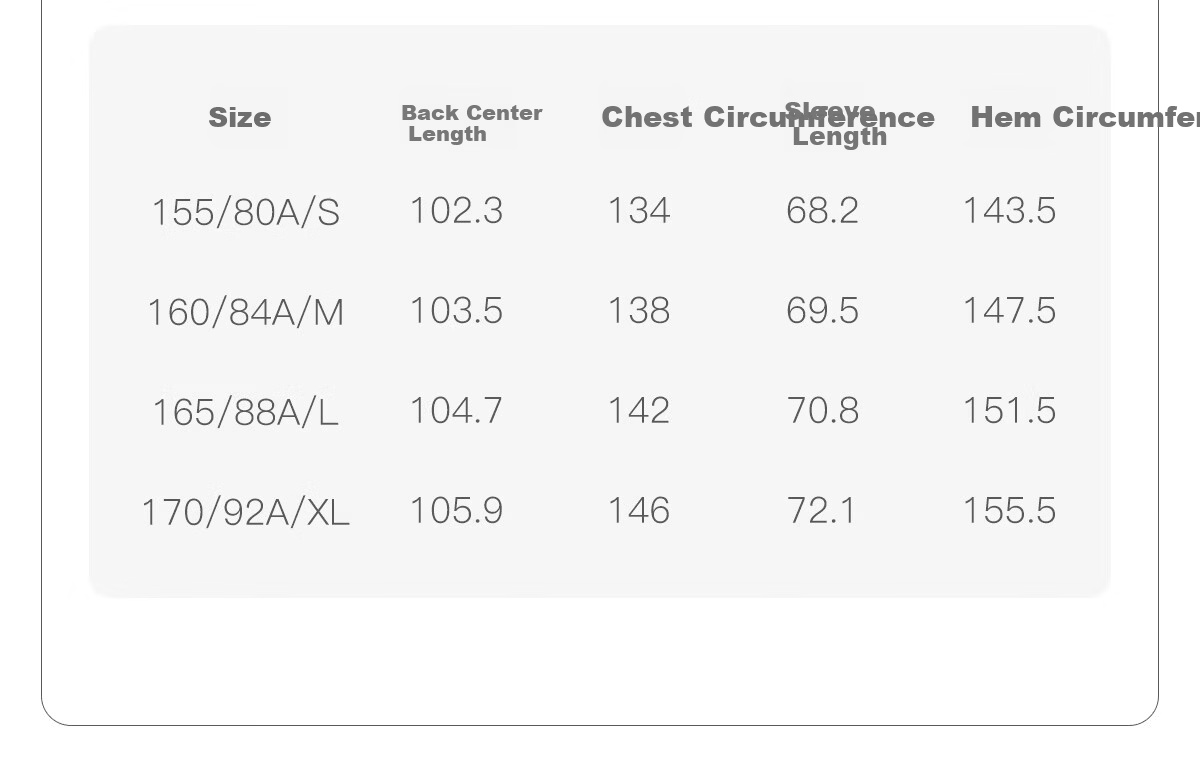Click the 102.3 back length value
This screenshot has height=768, width=1200.
click(457, 211)
